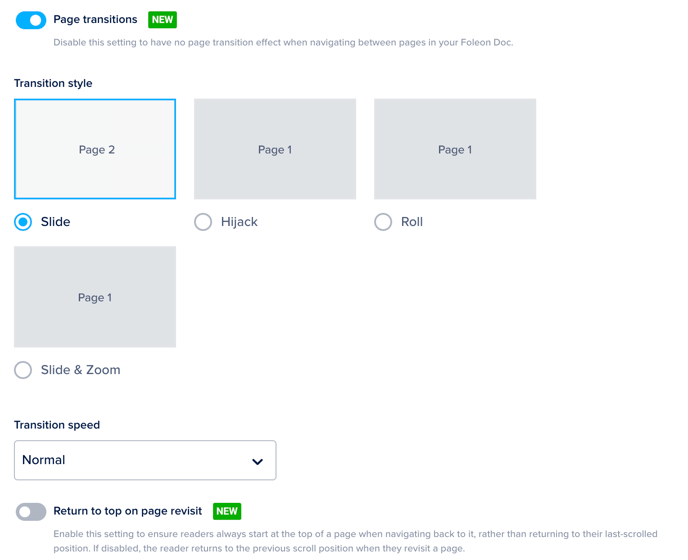Screen dimensions: 688x560
Task: Click the Hijack label text
Action: point(239,222)
